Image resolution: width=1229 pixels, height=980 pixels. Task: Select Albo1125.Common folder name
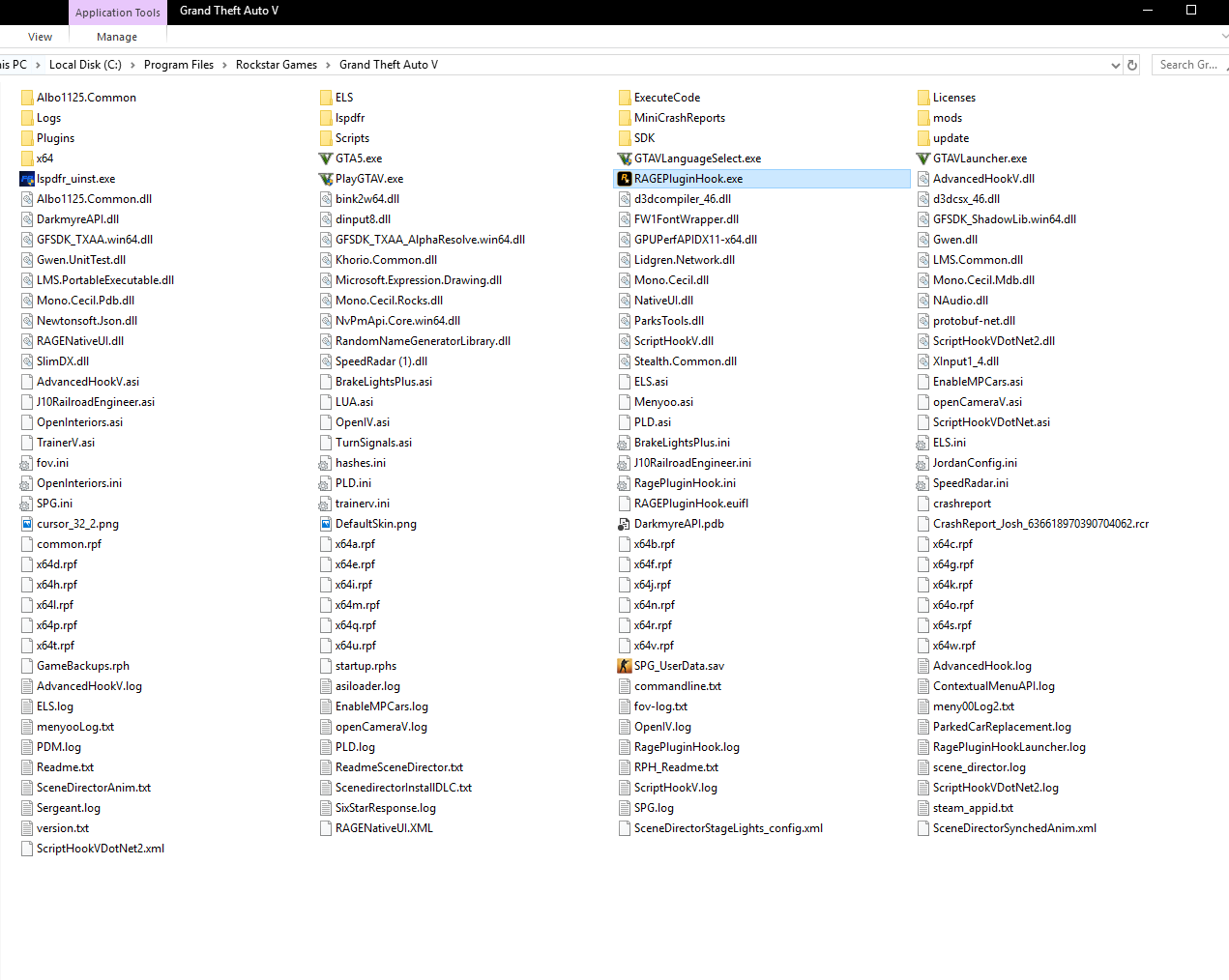[x=86, y=98]
